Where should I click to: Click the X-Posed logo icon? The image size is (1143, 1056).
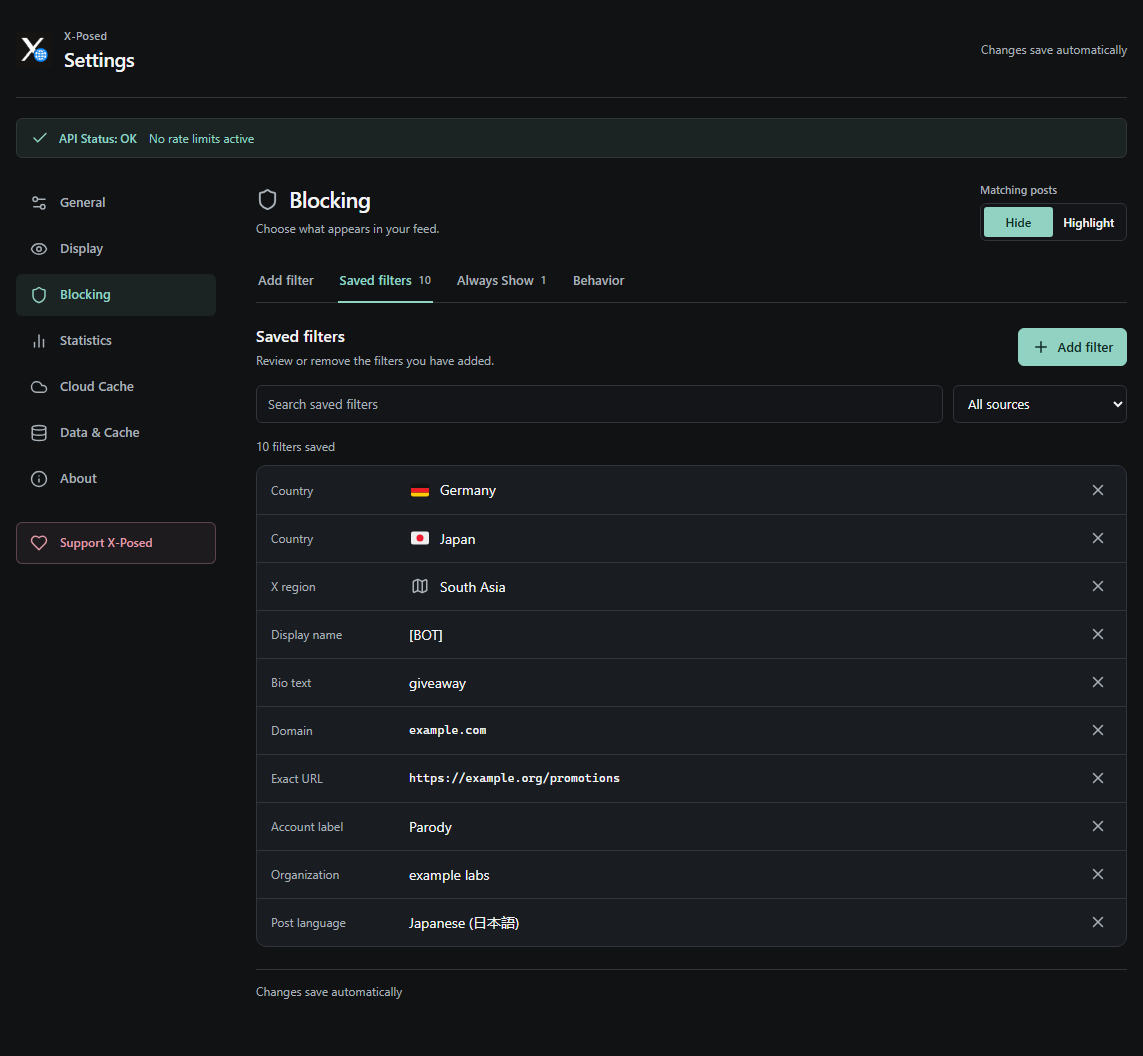34,50
